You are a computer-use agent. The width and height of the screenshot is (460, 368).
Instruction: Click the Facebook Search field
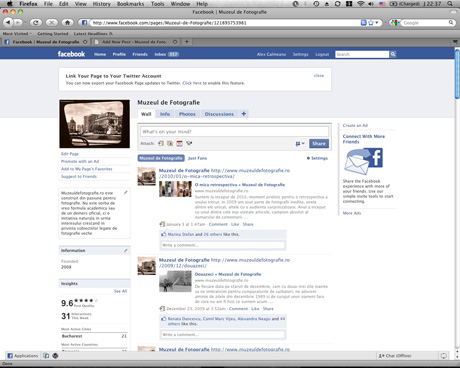click(362, 54)
